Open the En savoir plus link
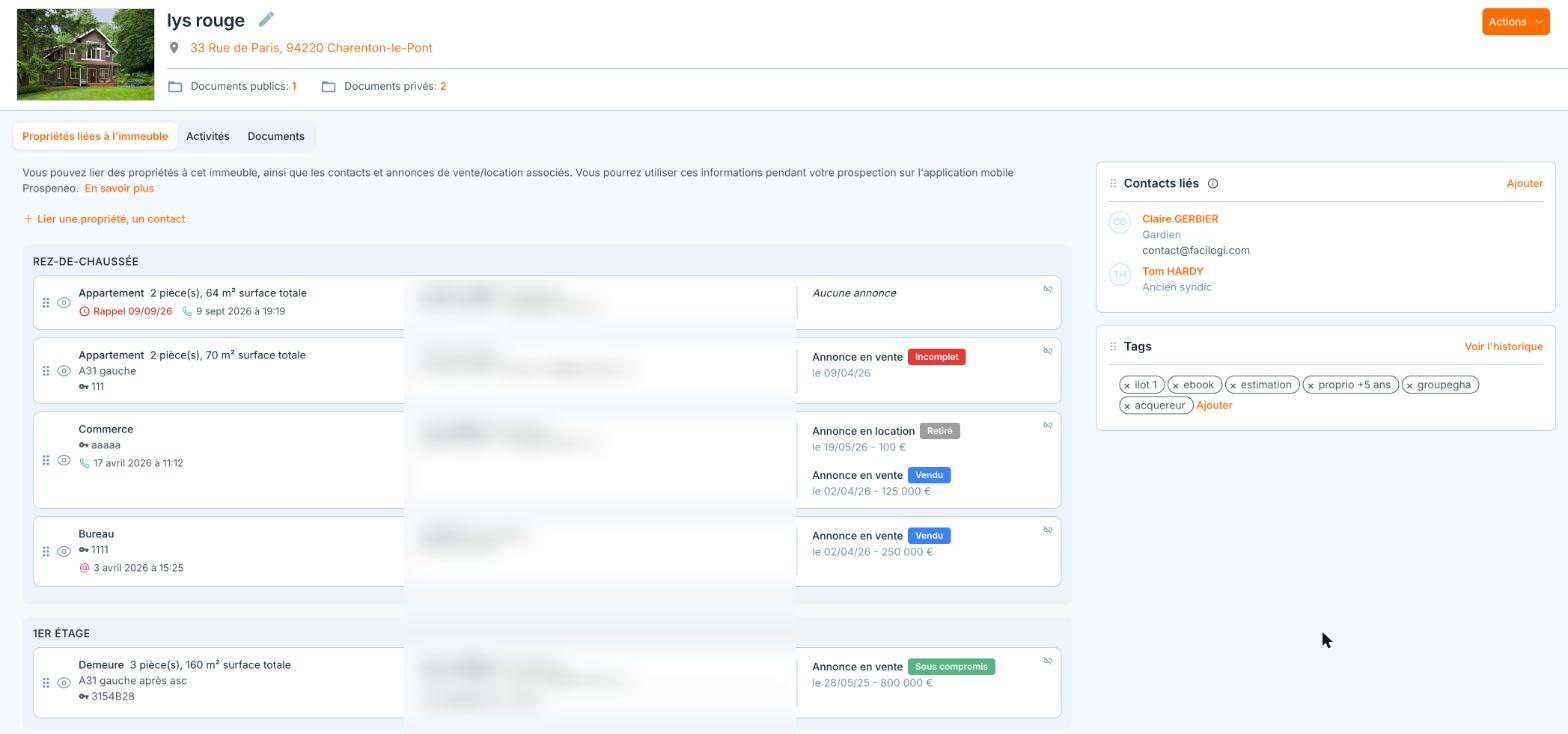The height and width of the screenshot is (734, 1568). click(x=119, y=188)
